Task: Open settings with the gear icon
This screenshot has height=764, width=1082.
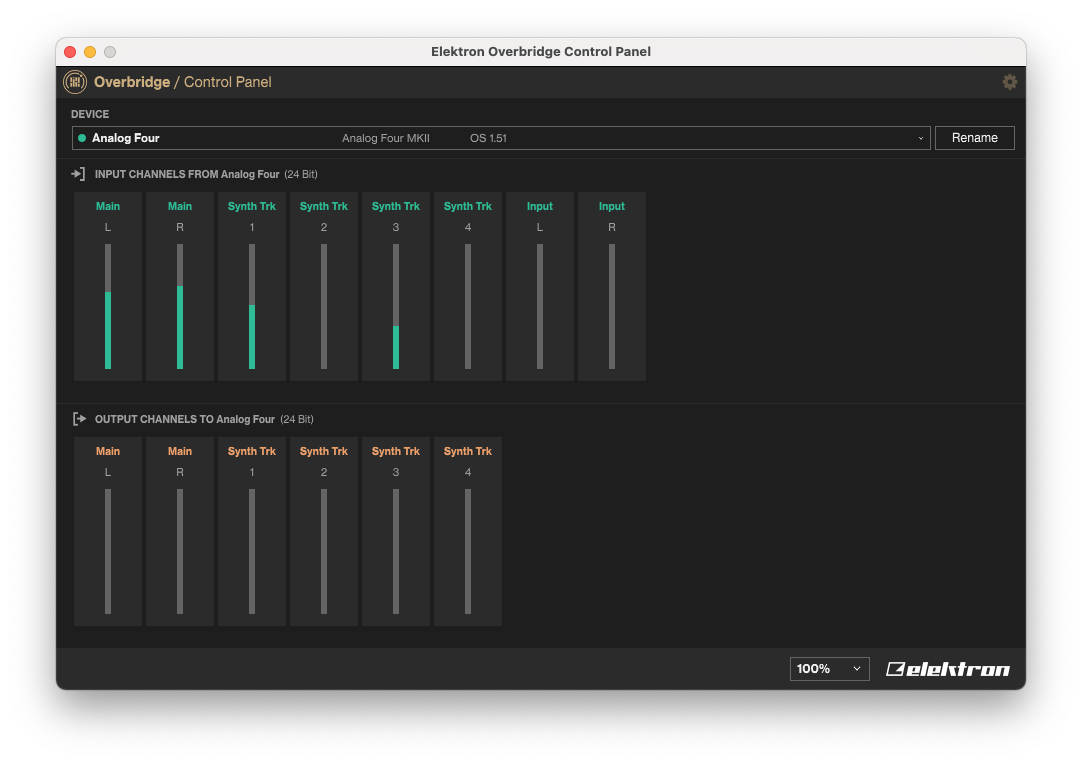Action: (x=1010, y=82)
